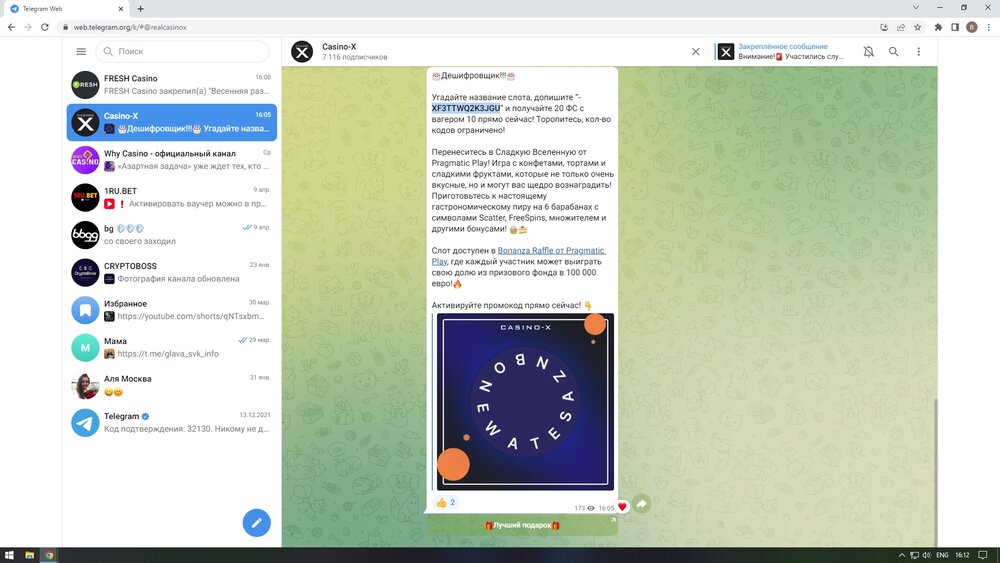This screenshot has width=1000, height=563.
Task: Click the search-in-chat magnifier icon
Action: [x=893, y=52]
